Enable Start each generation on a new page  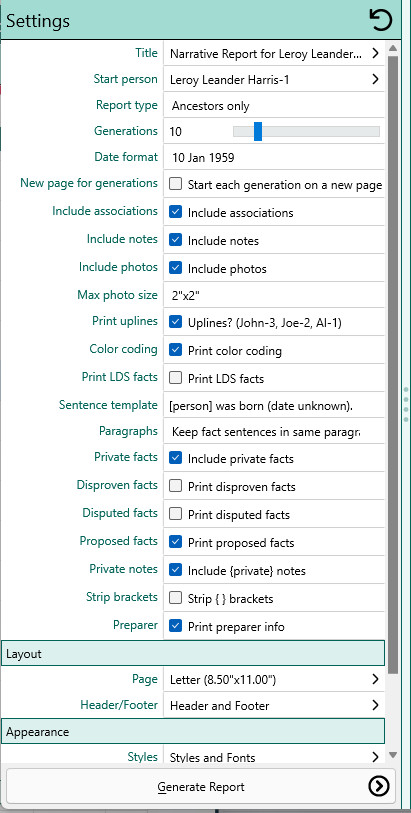click(176, 184)
